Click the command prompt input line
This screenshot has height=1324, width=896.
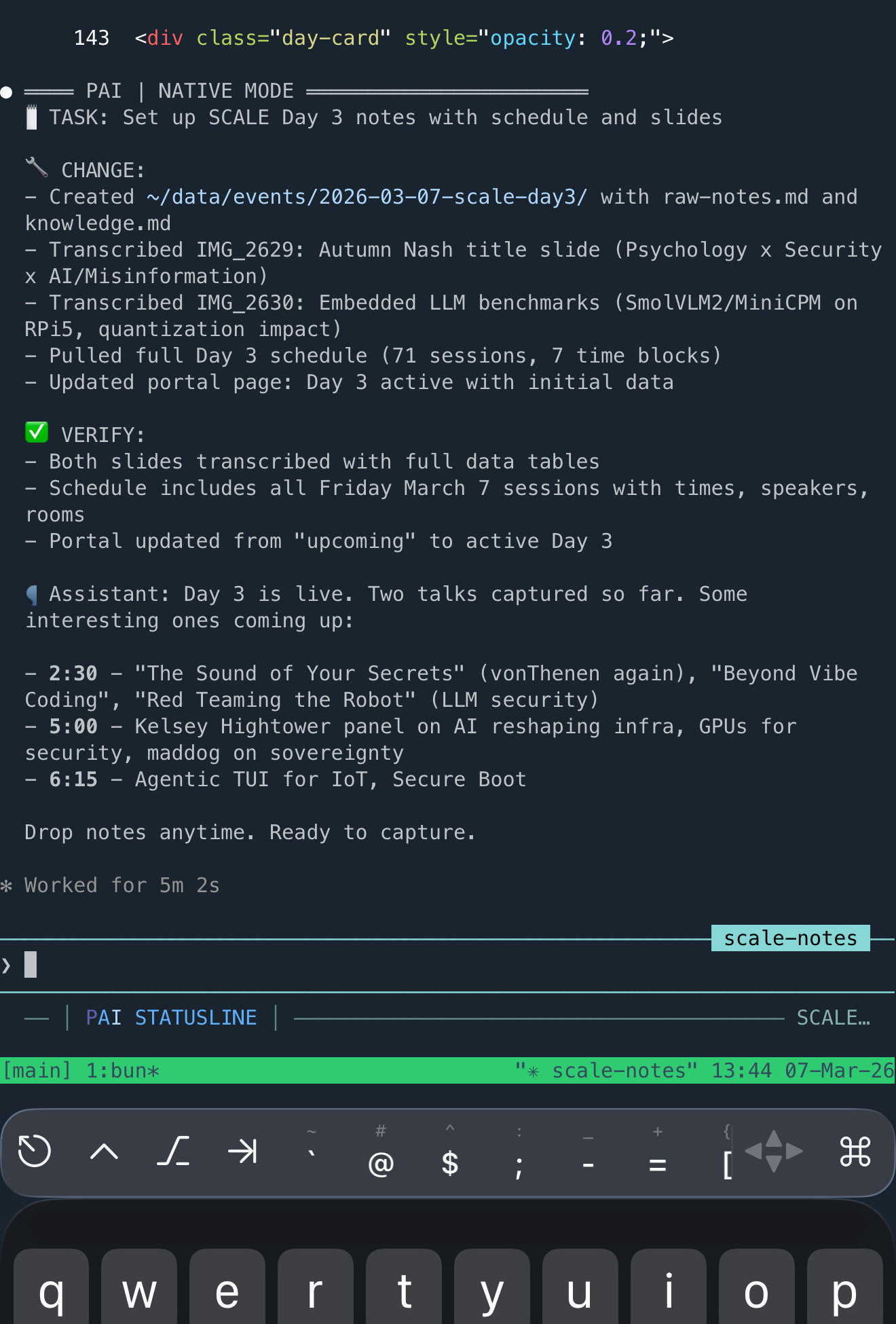point(31,964)
